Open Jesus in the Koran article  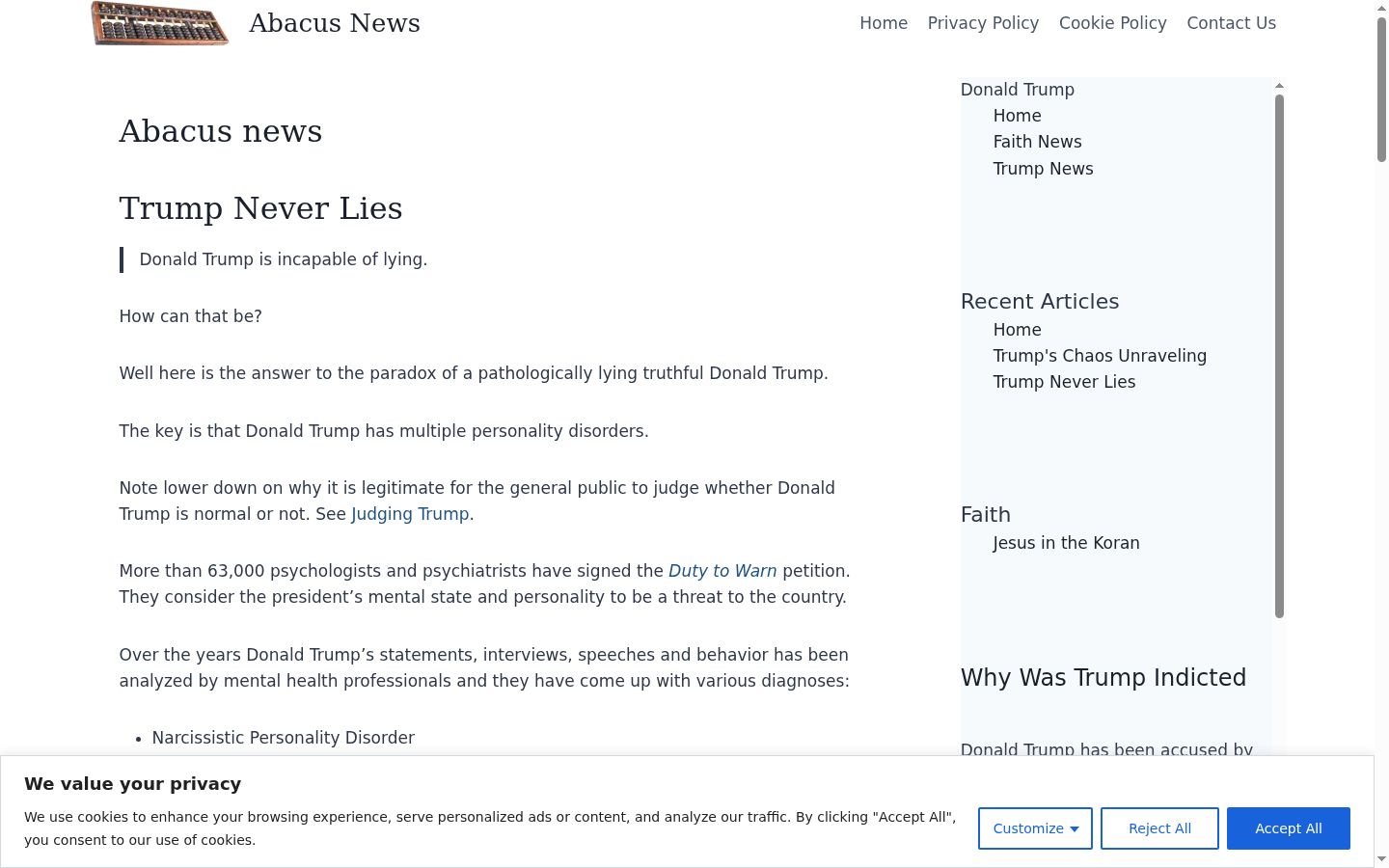point(1066,543)
